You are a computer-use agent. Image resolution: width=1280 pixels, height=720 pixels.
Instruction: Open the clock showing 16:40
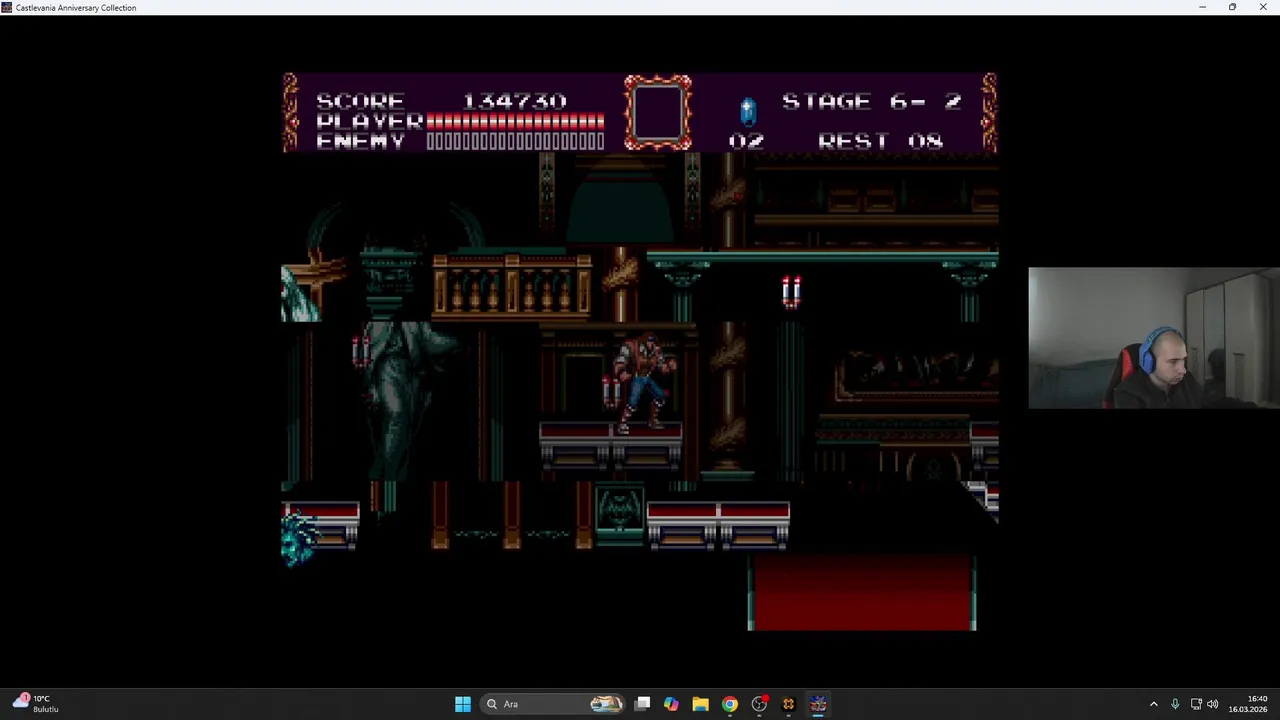(1249, 704)
